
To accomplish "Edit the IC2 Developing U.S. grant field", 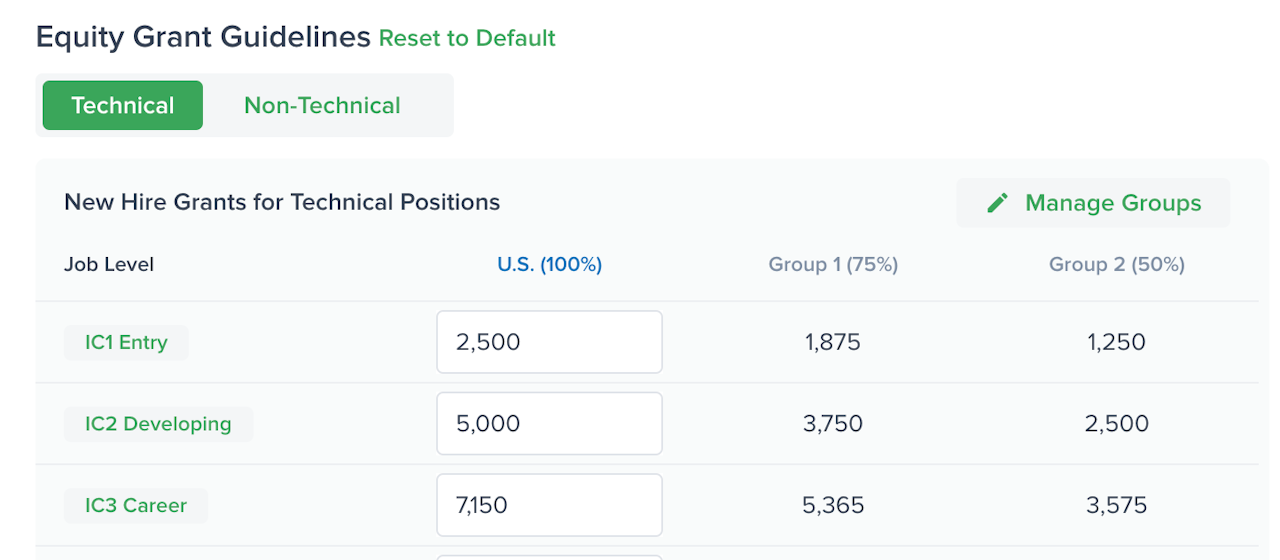I will (x=549, y=423).
